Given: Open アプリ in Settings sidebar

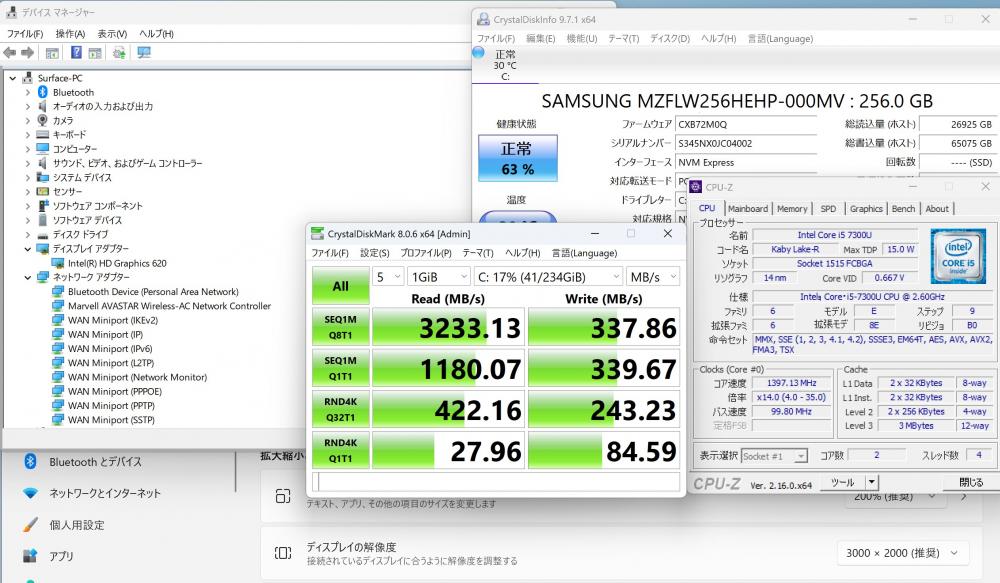Looking at the screenshot, I should [61, 556].
